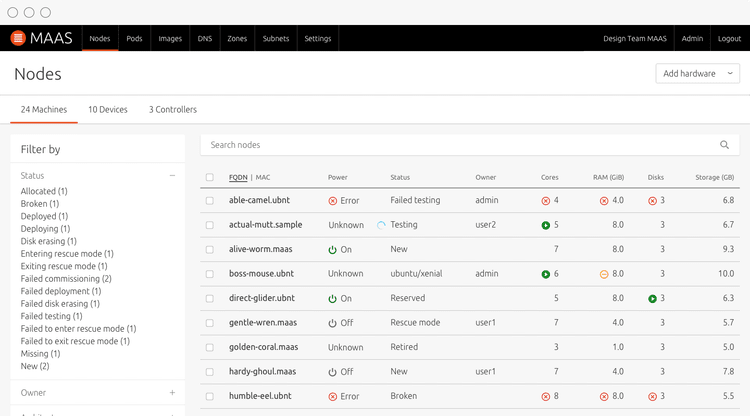The height and width of the screenshot is (416, 750).
Task: Check the alive-worm.maas row checkbox
Action: click(210, 250)
